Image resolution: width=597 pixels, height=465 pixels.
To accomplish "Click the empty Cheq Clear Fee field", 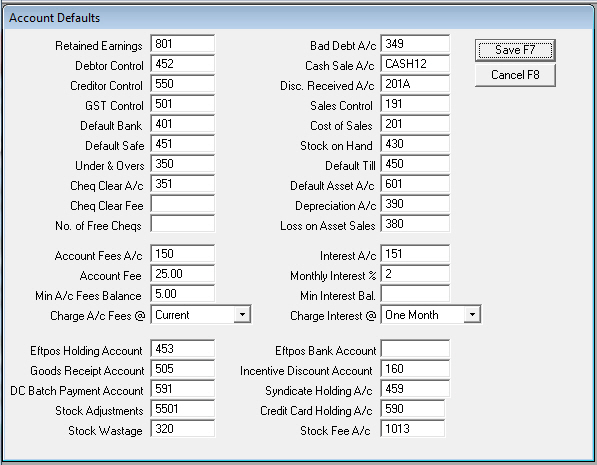I will 183,204.
